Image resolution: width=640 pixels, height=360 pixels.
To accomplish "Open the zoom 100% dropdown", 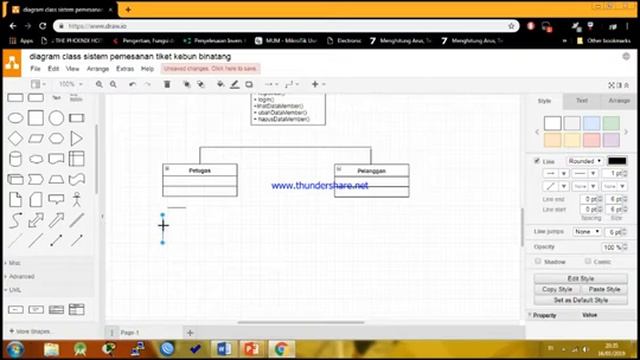I will [x=70, y=84].
